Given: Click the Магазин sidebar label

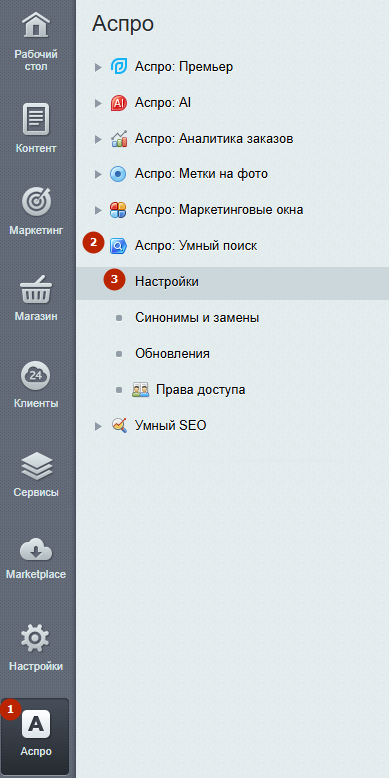Looking at the screenshot, I should [36, 316].
